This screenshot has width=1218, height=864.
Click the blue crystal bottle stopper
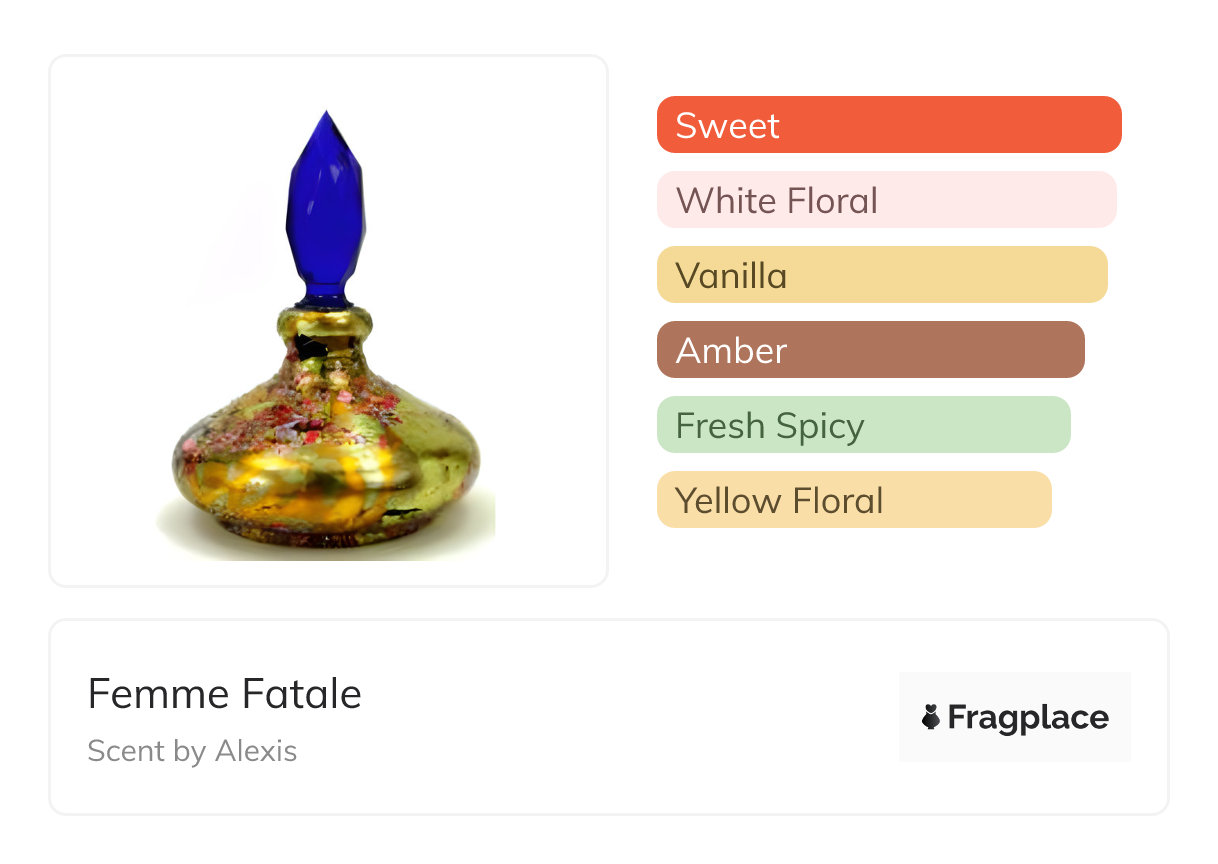325,210
